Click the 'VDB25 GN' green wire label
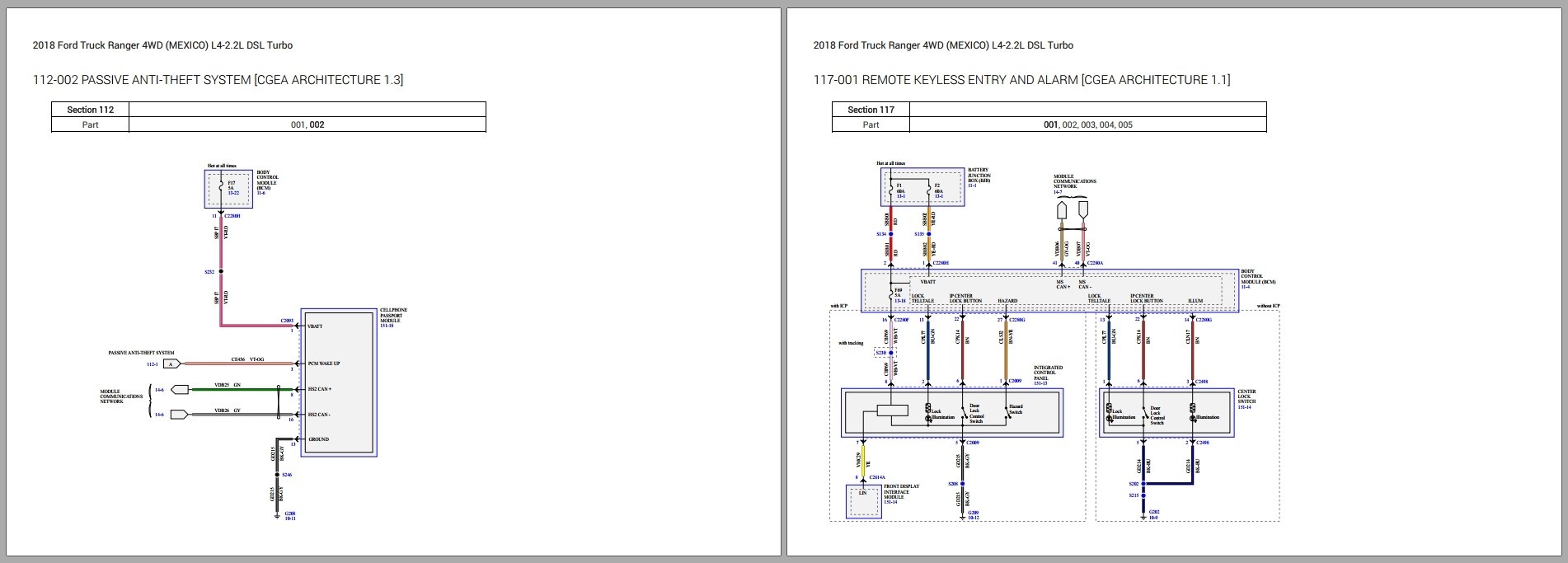The height and width of the screenshot is (563, 1568). [228, 384]
